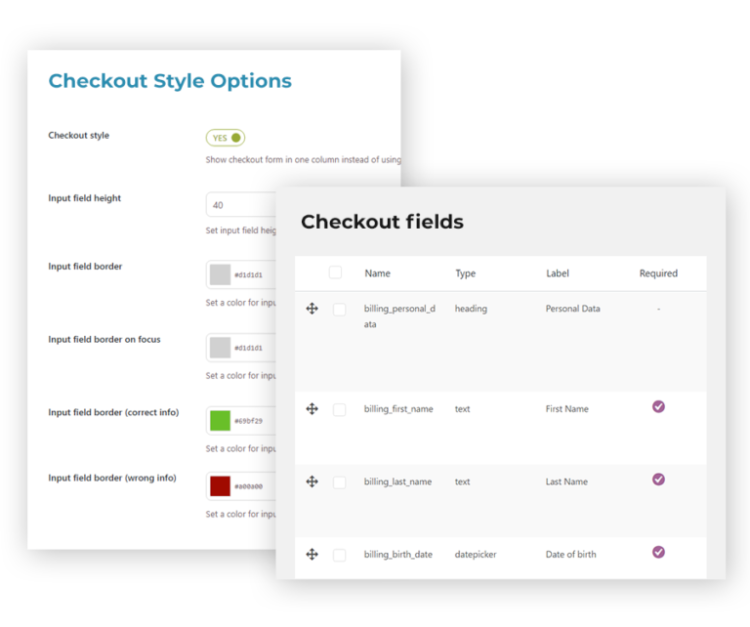Click the billing_first_name field name
750x627 pixels.
(x=398, y=409)
